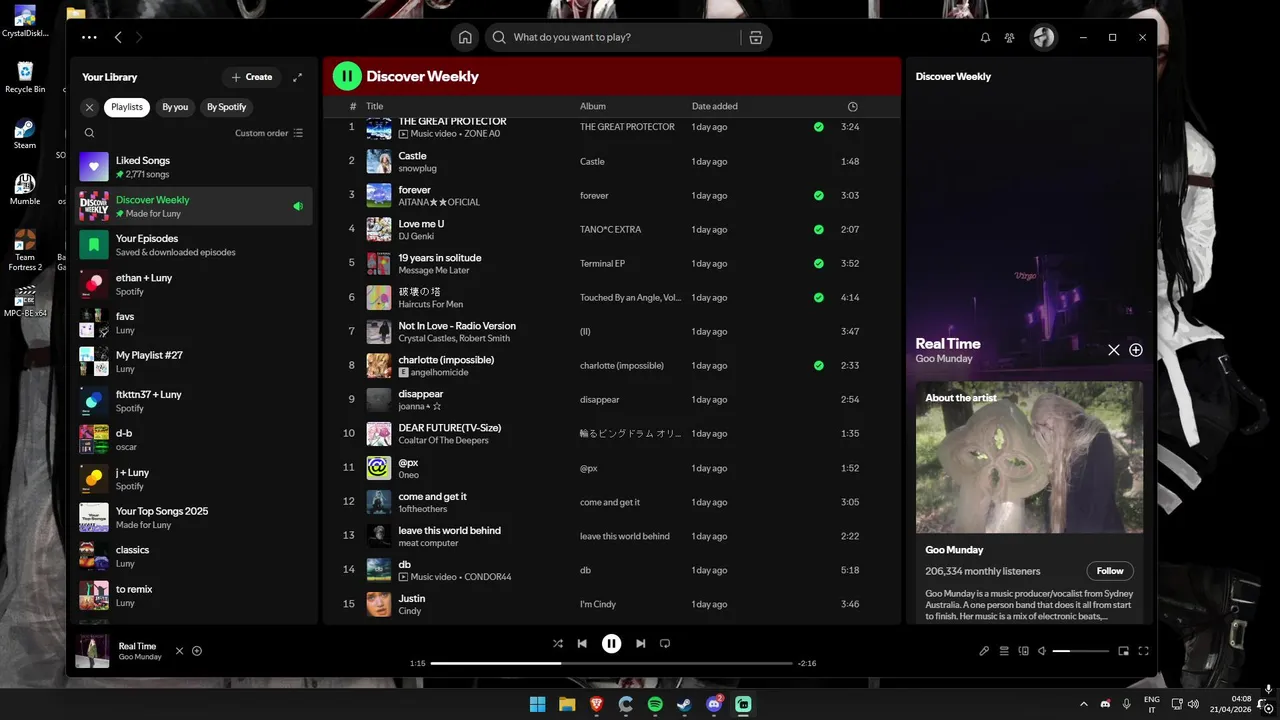Seek within the song progress bar

(611, 663)
